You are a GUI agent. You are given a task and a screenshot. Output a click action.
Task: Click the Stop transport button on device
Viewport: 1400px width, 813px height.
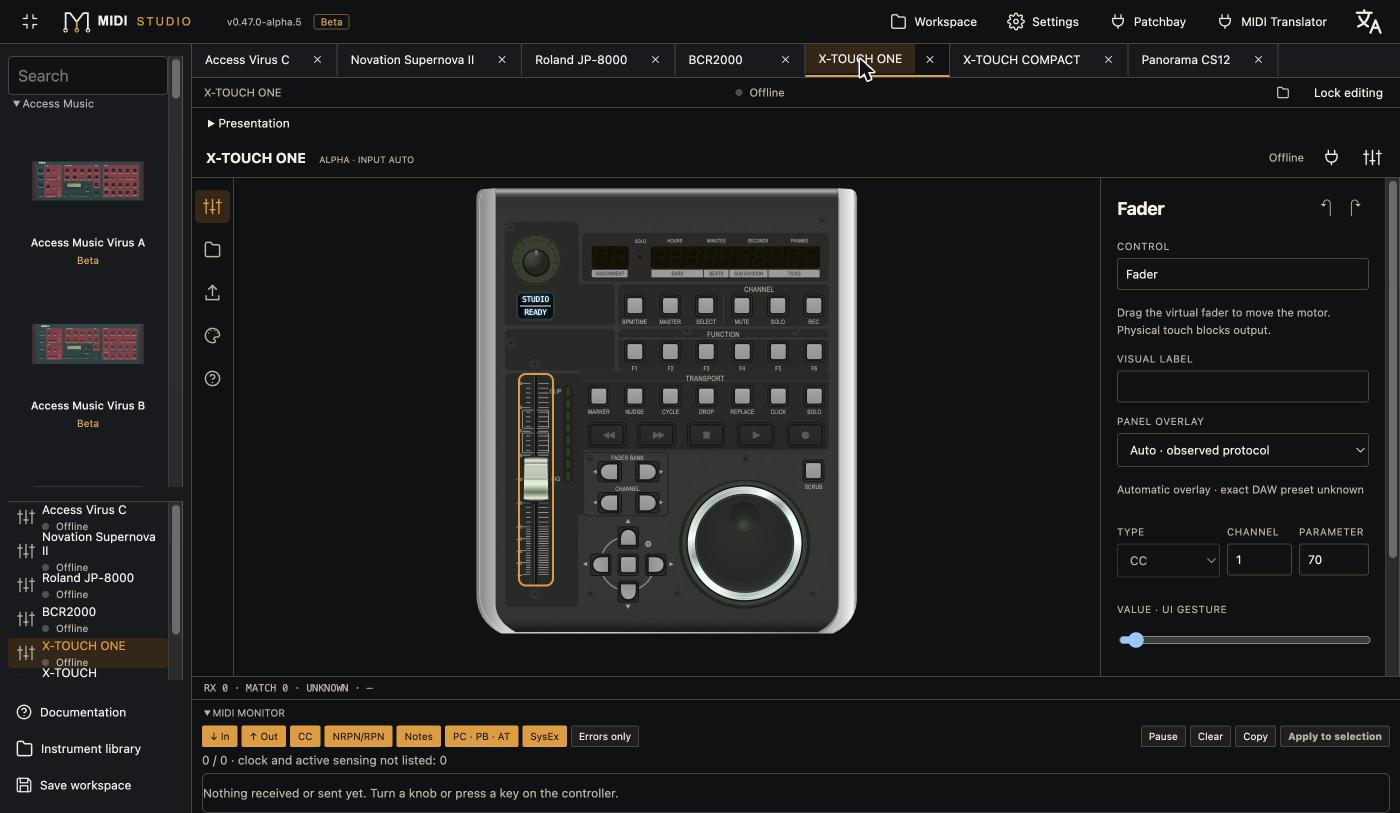click(706, 435)
